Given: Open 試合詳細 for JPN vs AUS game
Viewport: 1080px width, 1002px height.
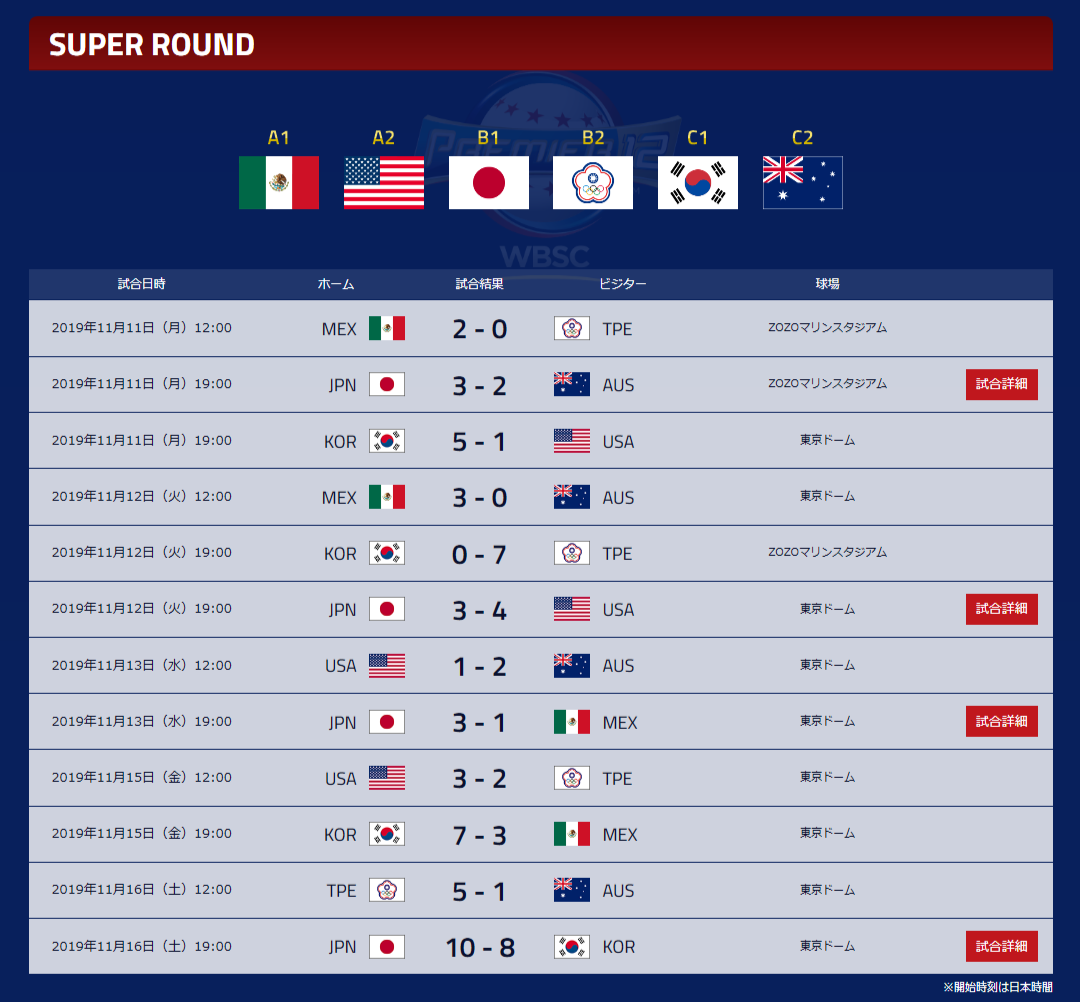Looking at the screenshot, I should pos(1001,384).
